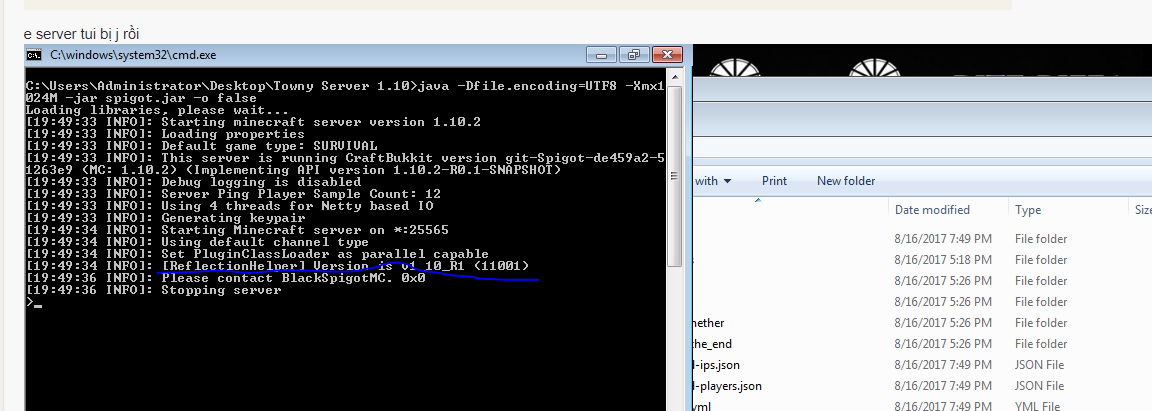Click the 8/16/2017 7:49 PM File folder date
The height and width of the screenshot is (411, 1152).
point(943,239)
